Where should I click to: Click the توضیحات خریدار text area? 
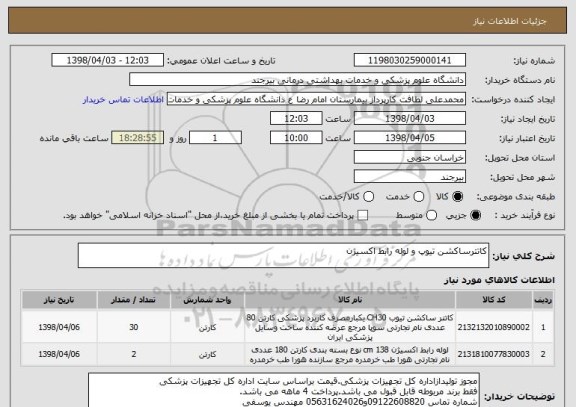(x=283, y=391)
